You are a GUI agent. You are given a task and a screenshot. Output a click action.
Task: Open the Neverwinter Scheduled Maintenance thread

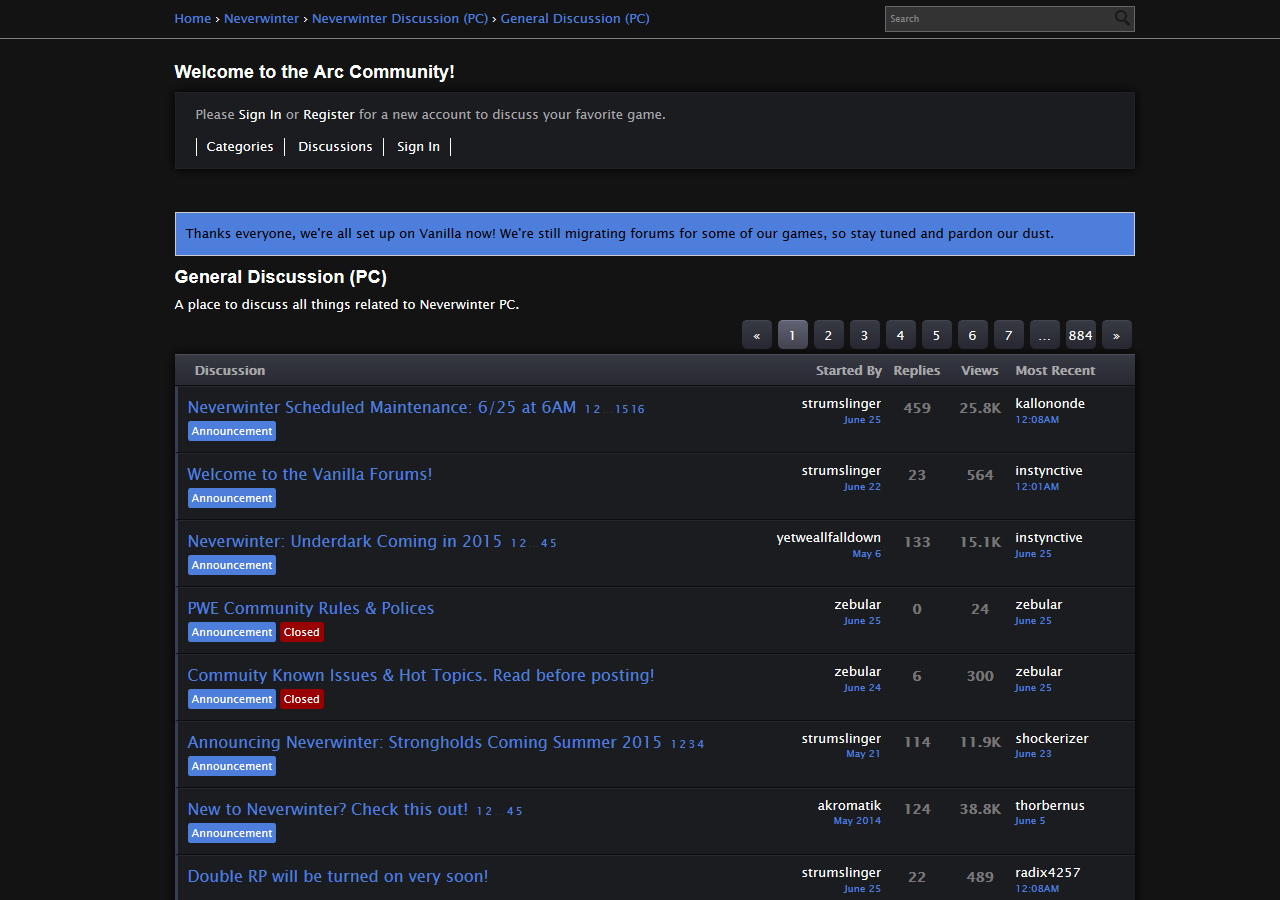(x=380, y=407)
